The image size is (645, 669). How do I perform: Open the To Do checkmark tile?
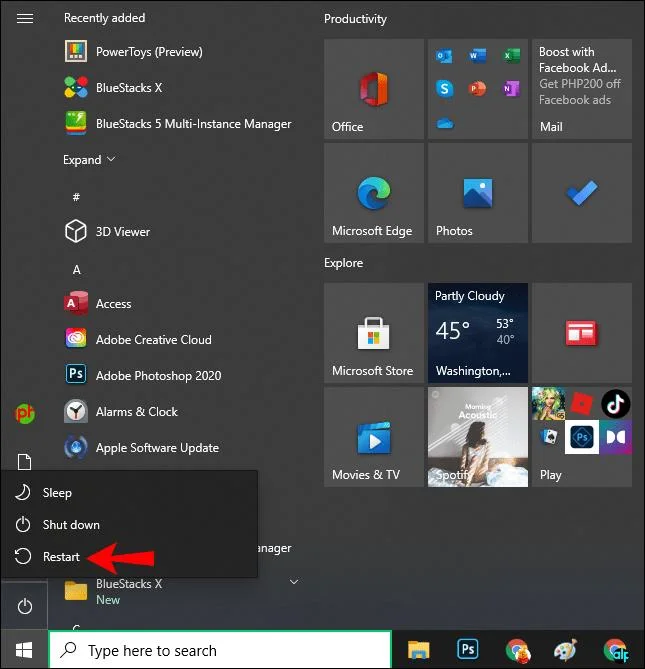point(582,193)
